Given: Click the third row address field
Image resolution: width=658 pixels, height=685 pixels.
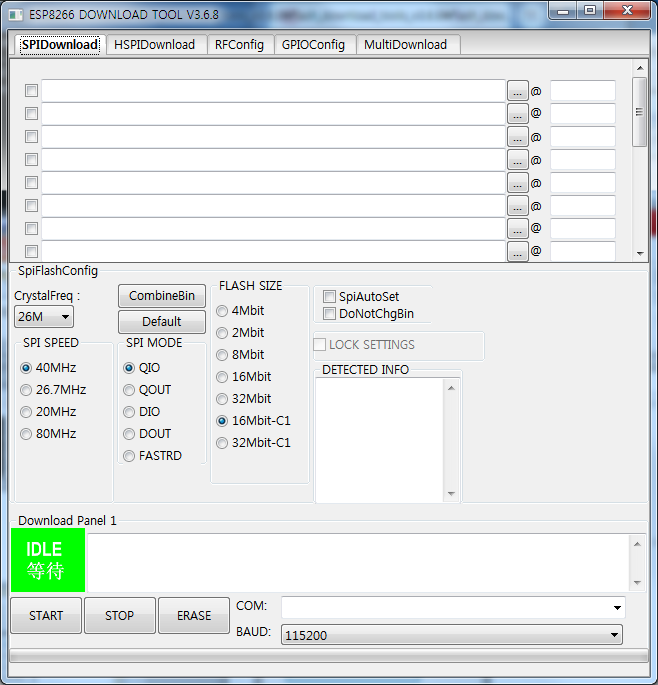Looking at the screenshot, I should click(583, 137).
